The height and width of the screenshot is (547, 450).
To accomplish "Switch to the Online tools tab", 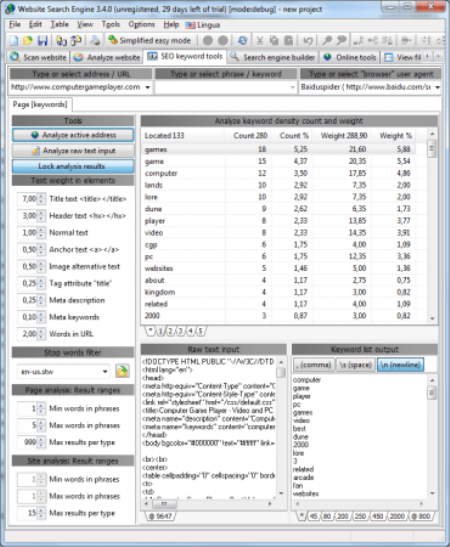I will click(350, 57).
